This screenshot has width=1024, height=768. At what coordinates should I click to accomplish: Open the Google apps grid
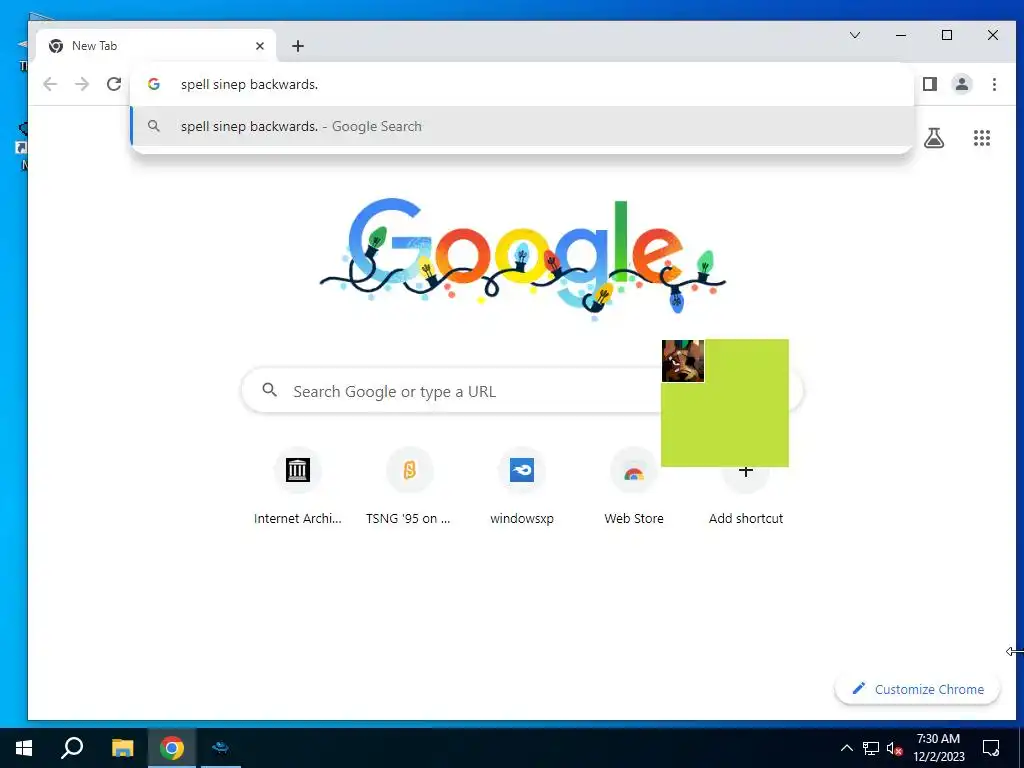(982, 138)
